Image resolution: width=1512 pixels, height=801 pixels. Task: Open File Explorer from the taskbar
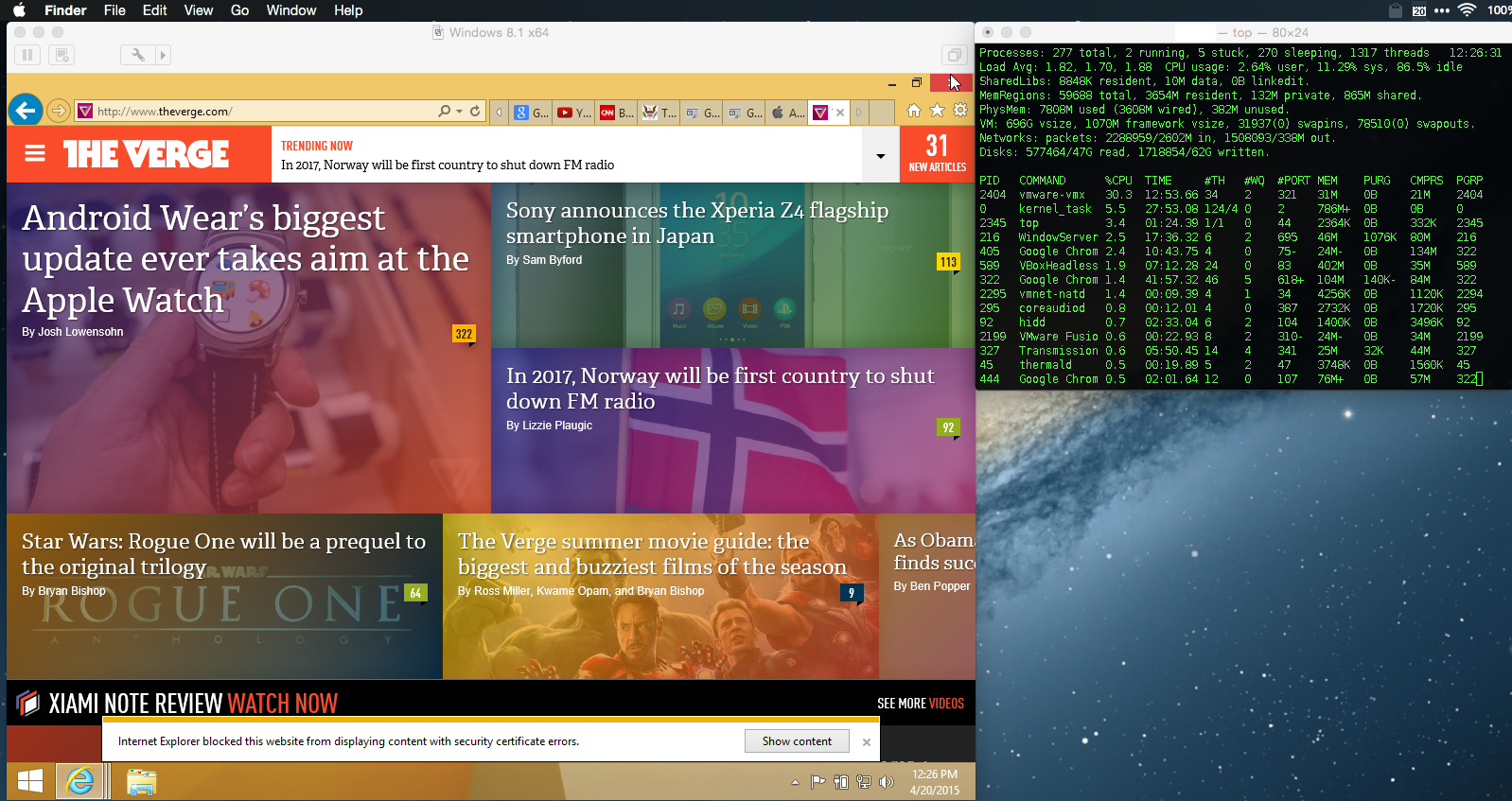point(141,781)
